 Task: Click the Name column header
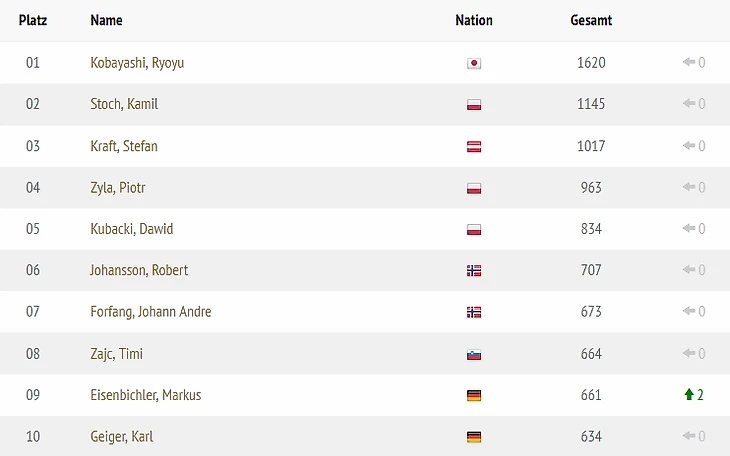[x=106, y=20]
